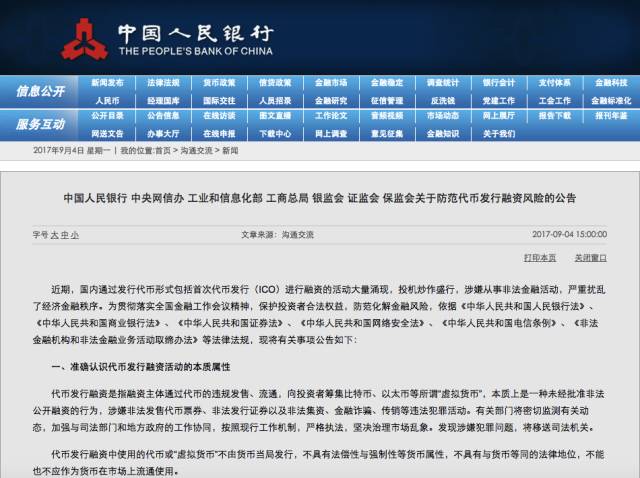Navigate to 金融标准化

click(x=611, y=101)
